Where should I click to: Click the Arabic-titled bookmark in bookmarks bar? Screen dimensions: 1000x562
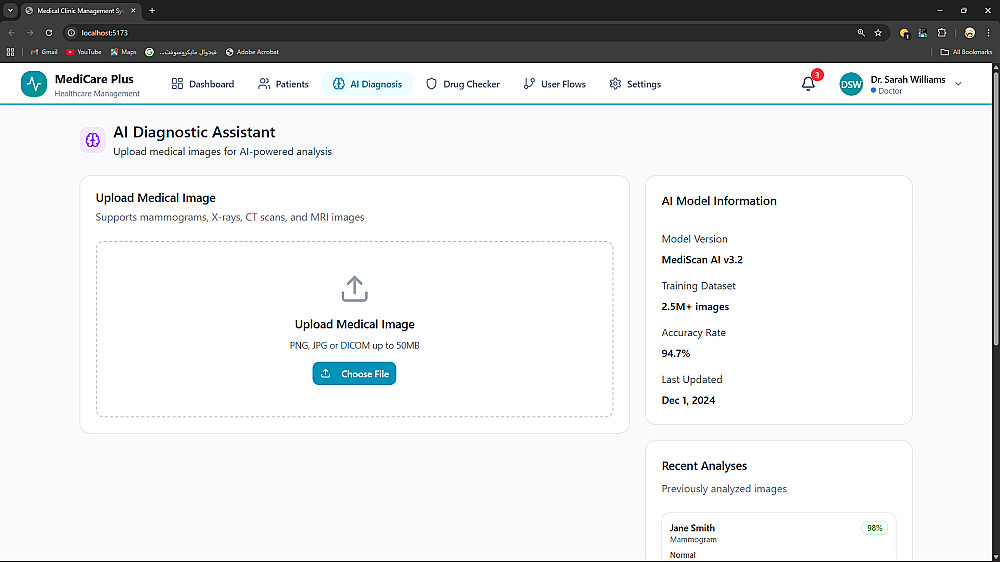(x=181, y=52)
